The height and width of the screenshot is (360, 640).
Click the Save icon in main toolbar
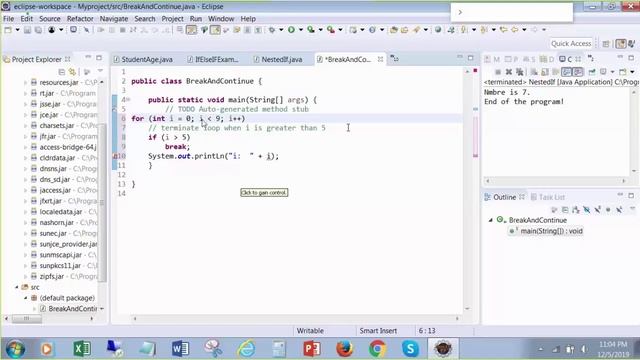click(x=27, y=30)
